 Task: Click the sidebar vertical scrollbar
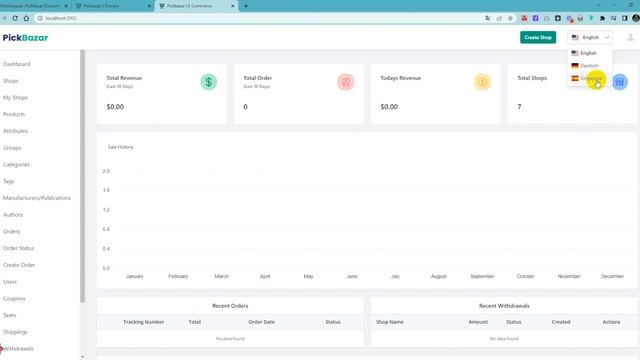(x=82, y=176)
